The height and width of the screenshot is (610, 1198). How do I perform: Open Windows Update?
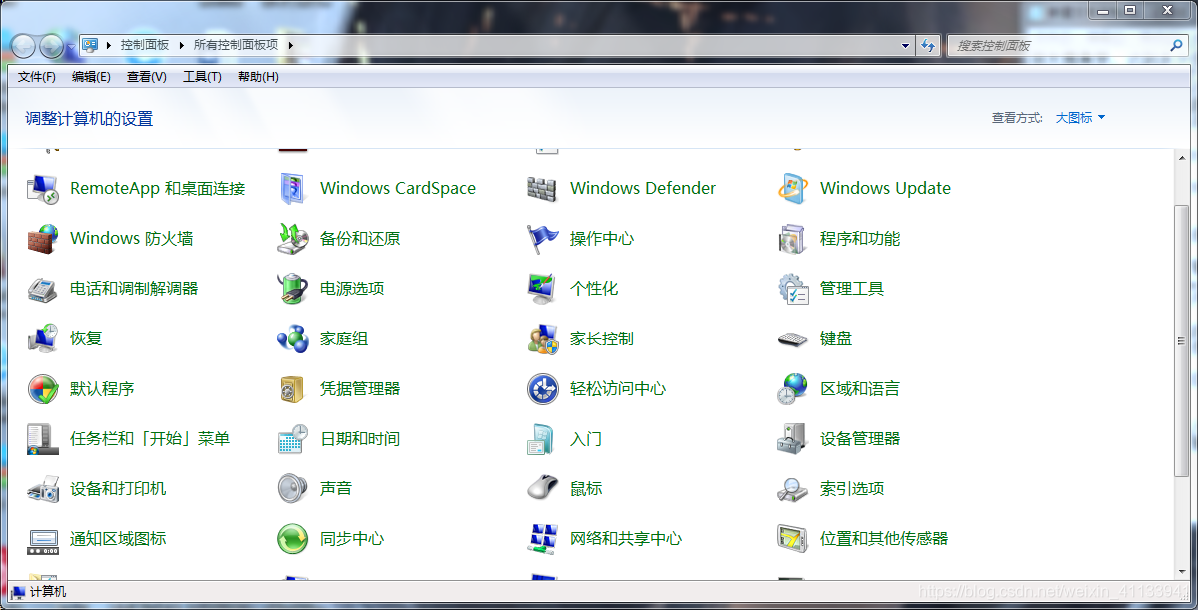884,188
